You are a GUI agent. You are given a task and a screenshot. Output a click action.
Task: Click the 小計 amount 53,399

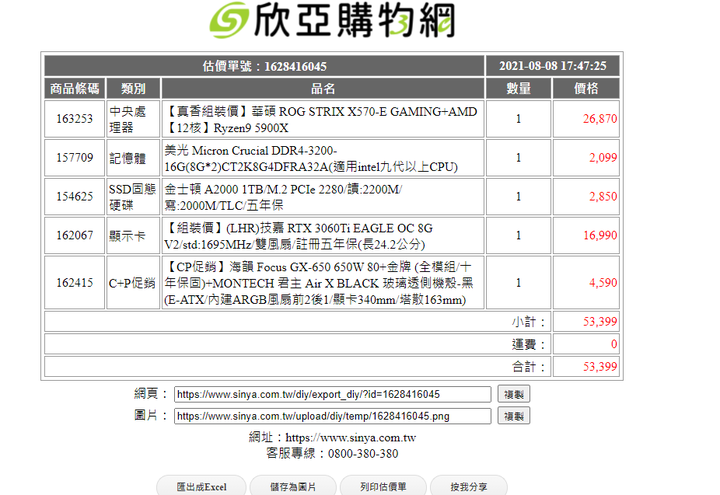(600, 321)
